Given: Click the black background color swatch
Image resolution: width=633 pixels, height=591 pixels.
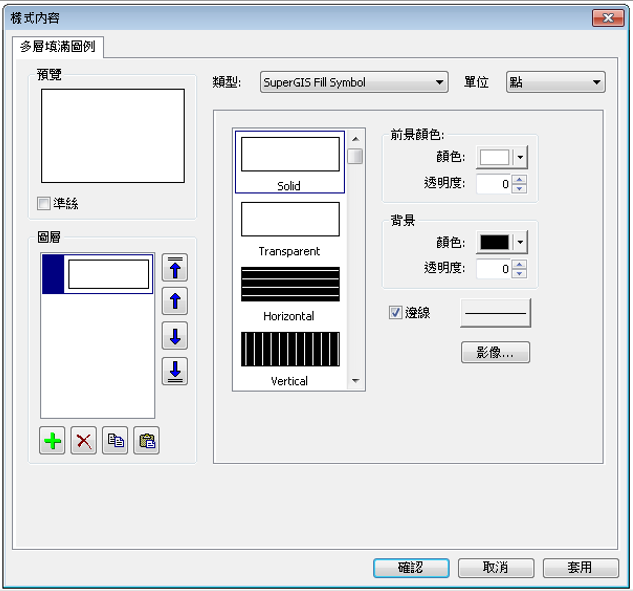Looking at the screenshot, I should [495, 242].
